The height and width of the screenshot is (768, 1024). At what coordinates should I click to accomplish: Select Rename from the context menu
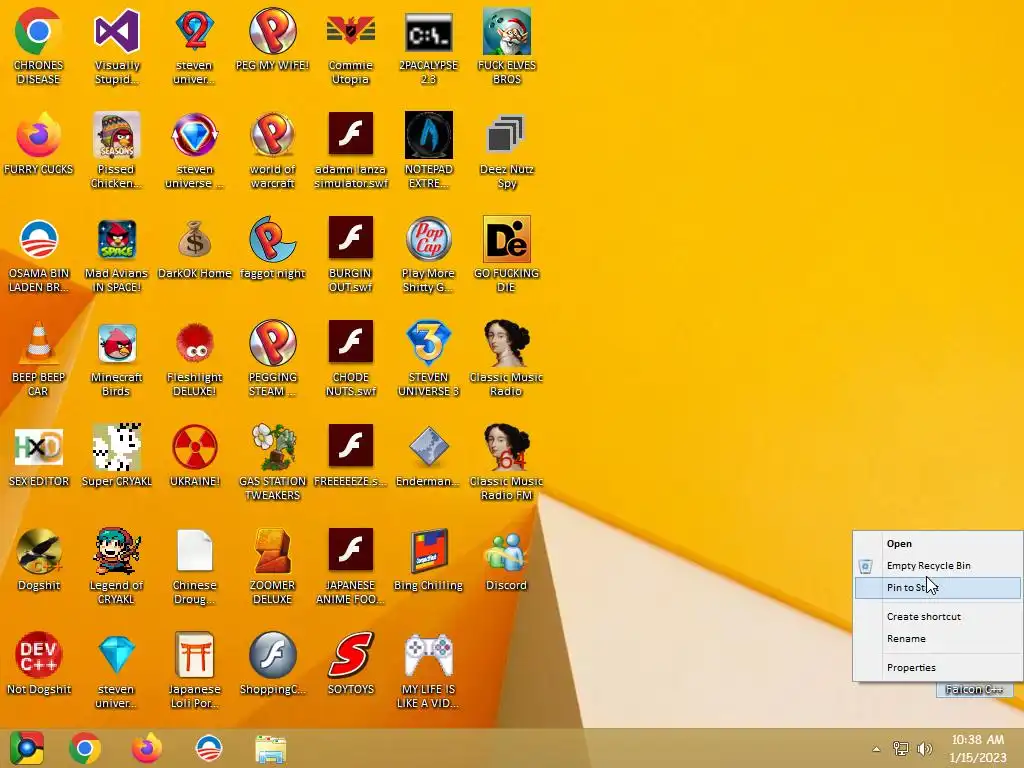click(x=938, y=639)
